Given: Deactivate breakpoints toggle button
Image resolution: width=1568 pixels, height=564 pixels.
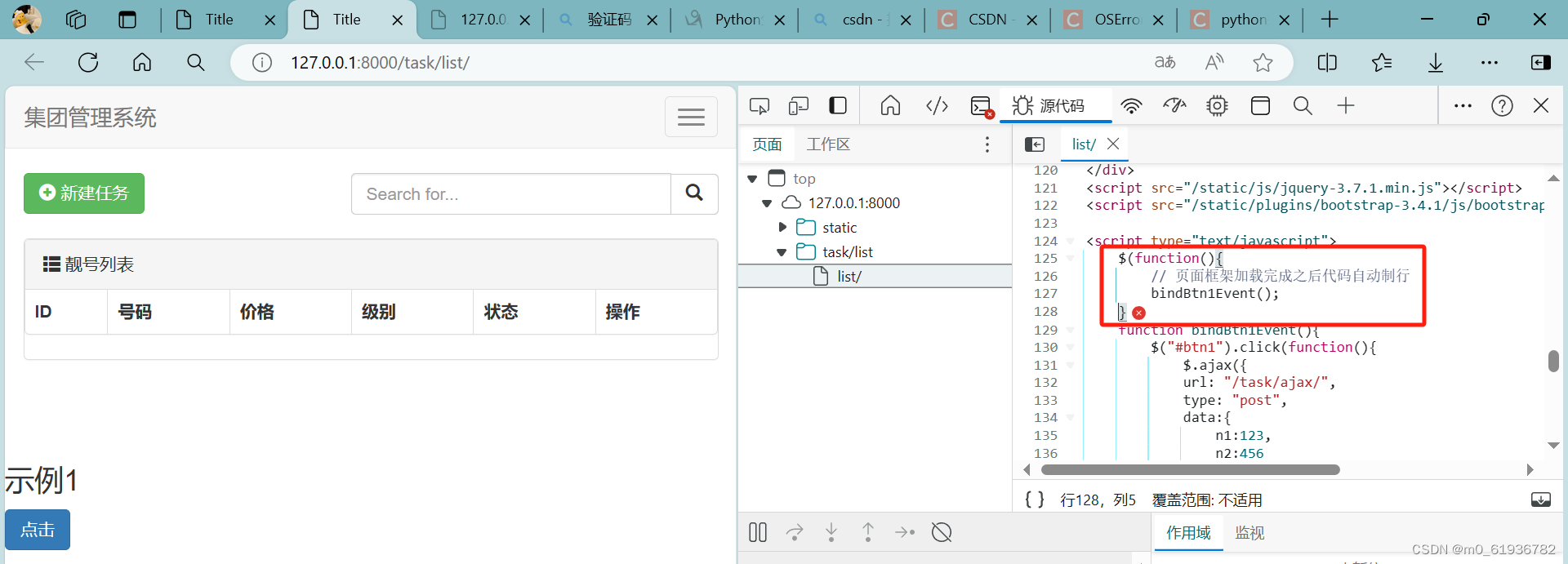Looking at the screenshot, I should pyautogui.click(x=942, y=533).
